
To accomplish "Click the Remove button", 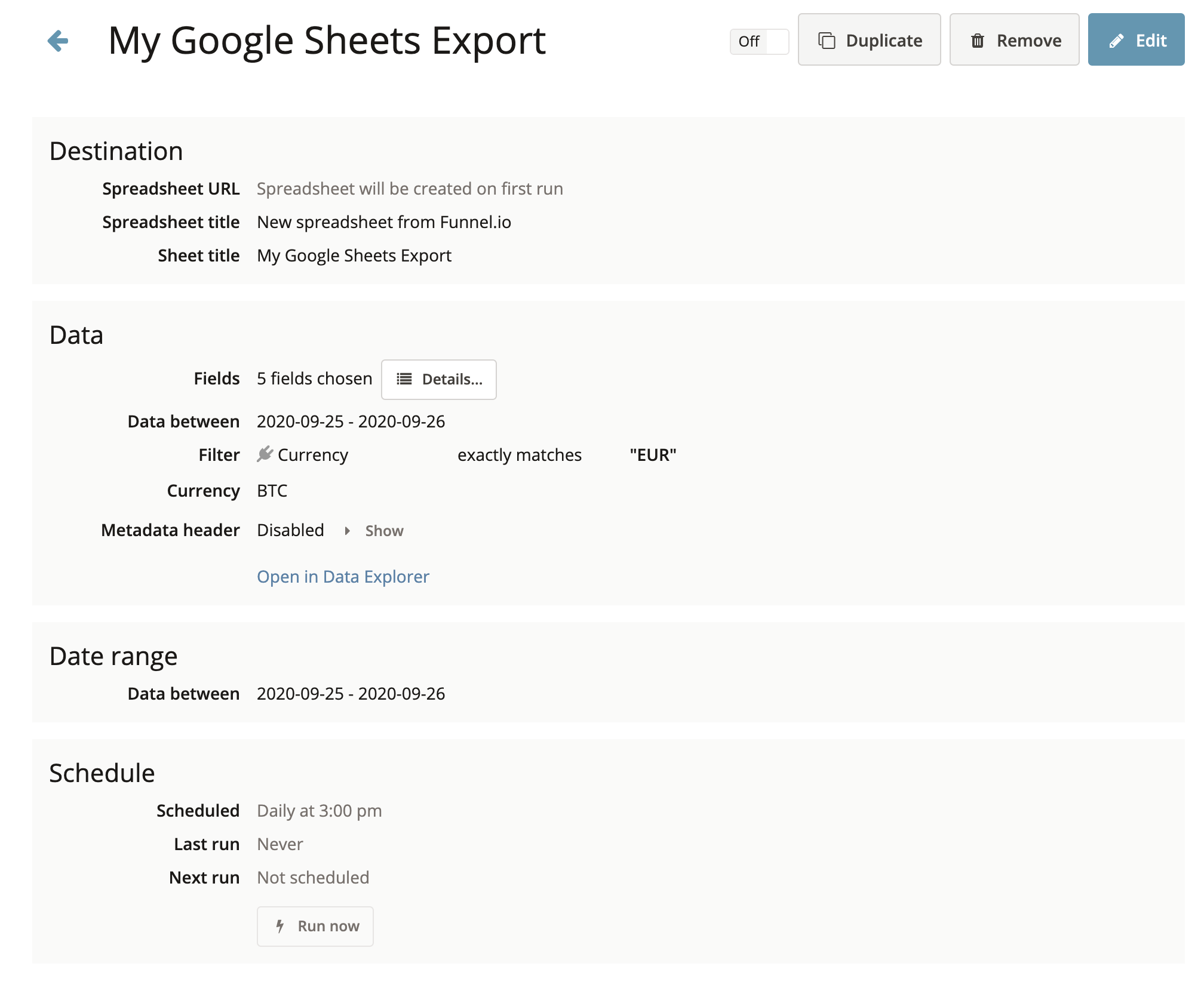I will 1014,40.
